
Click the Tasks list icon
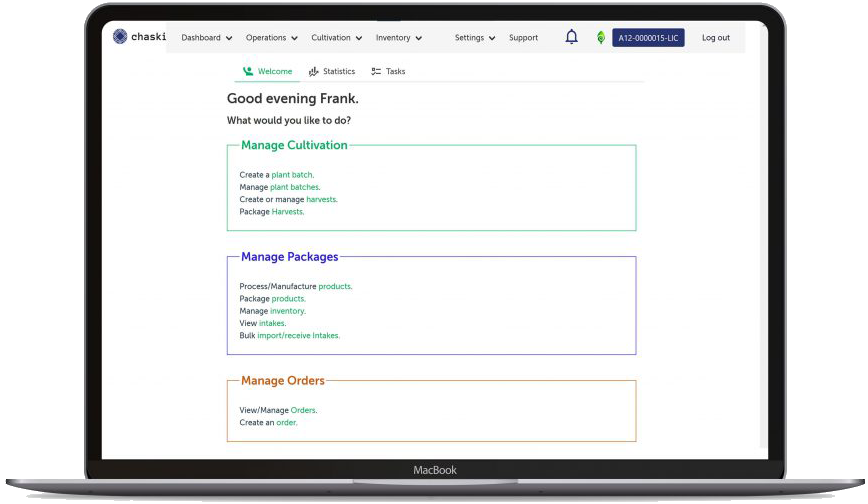[376, 72]
